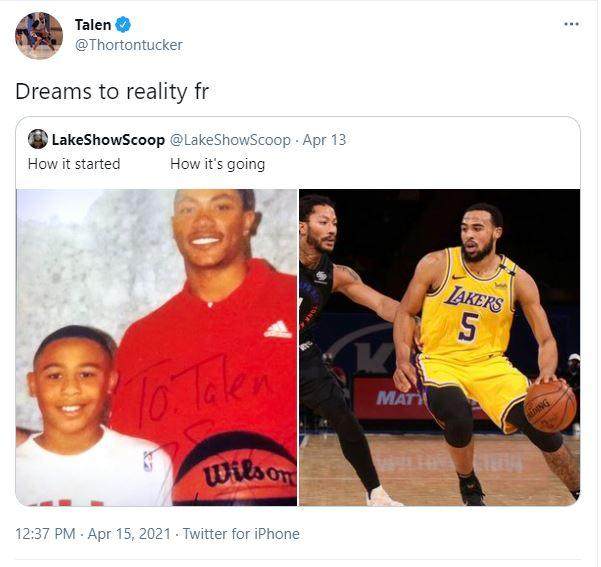The height and width of the screenshot is (567, 601).
Task: Open the three-dot more options menu
Action: pos(571,24)
